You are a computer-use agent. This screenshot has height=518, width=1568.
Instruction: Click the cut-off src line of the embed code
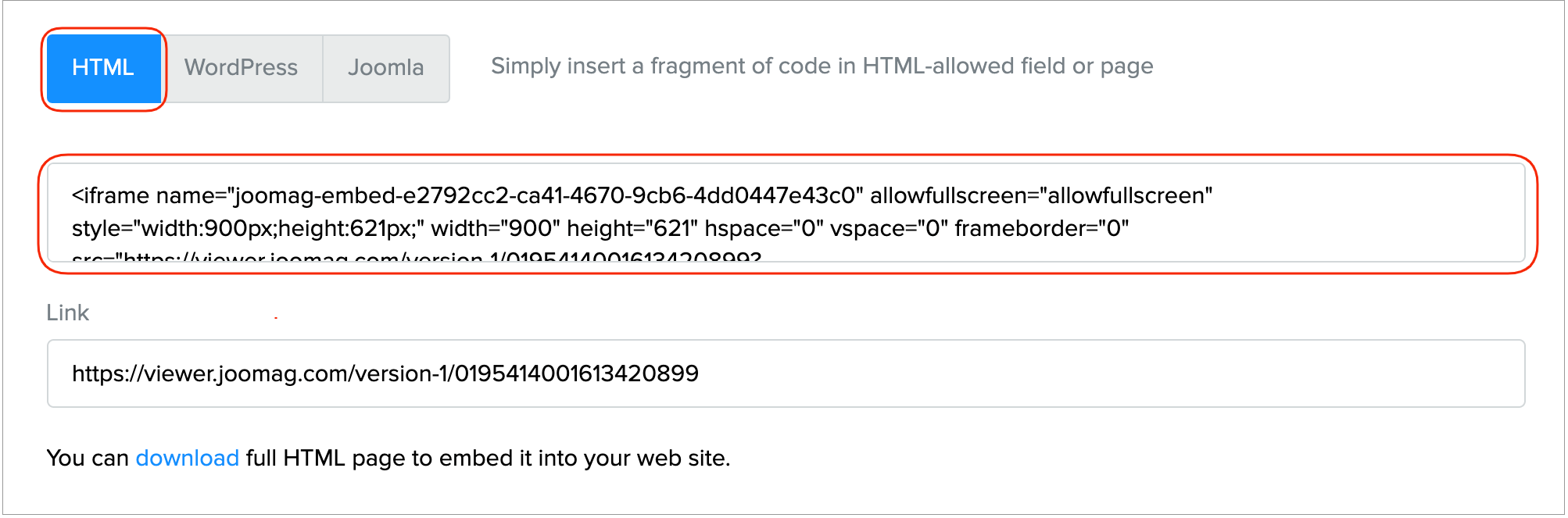pos(416,257)
